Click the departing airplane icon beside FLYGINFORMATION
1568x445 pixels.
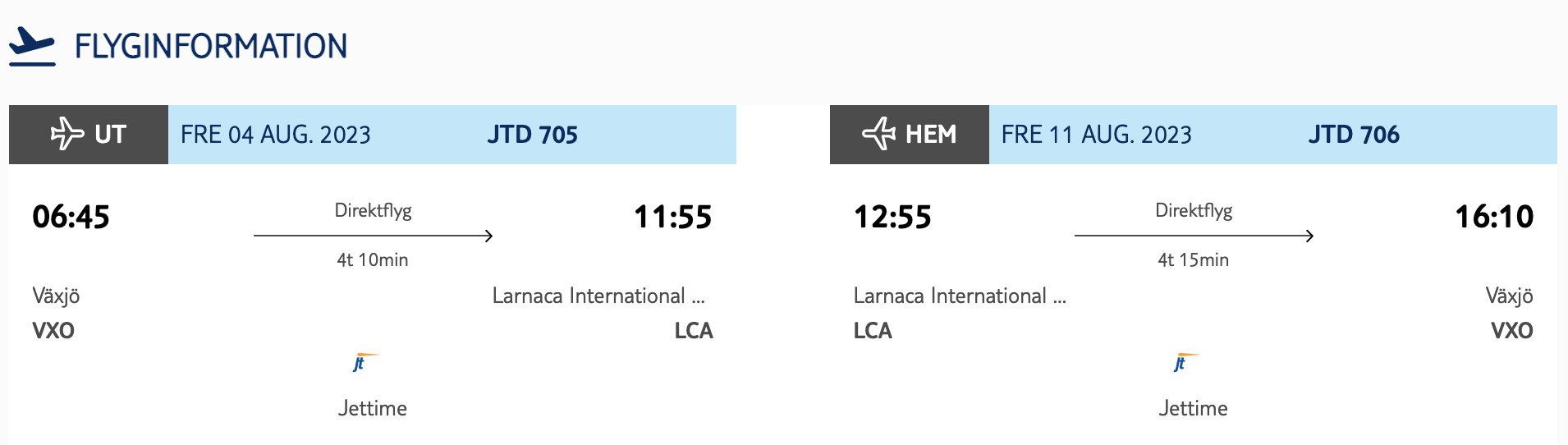pos(32,46)
